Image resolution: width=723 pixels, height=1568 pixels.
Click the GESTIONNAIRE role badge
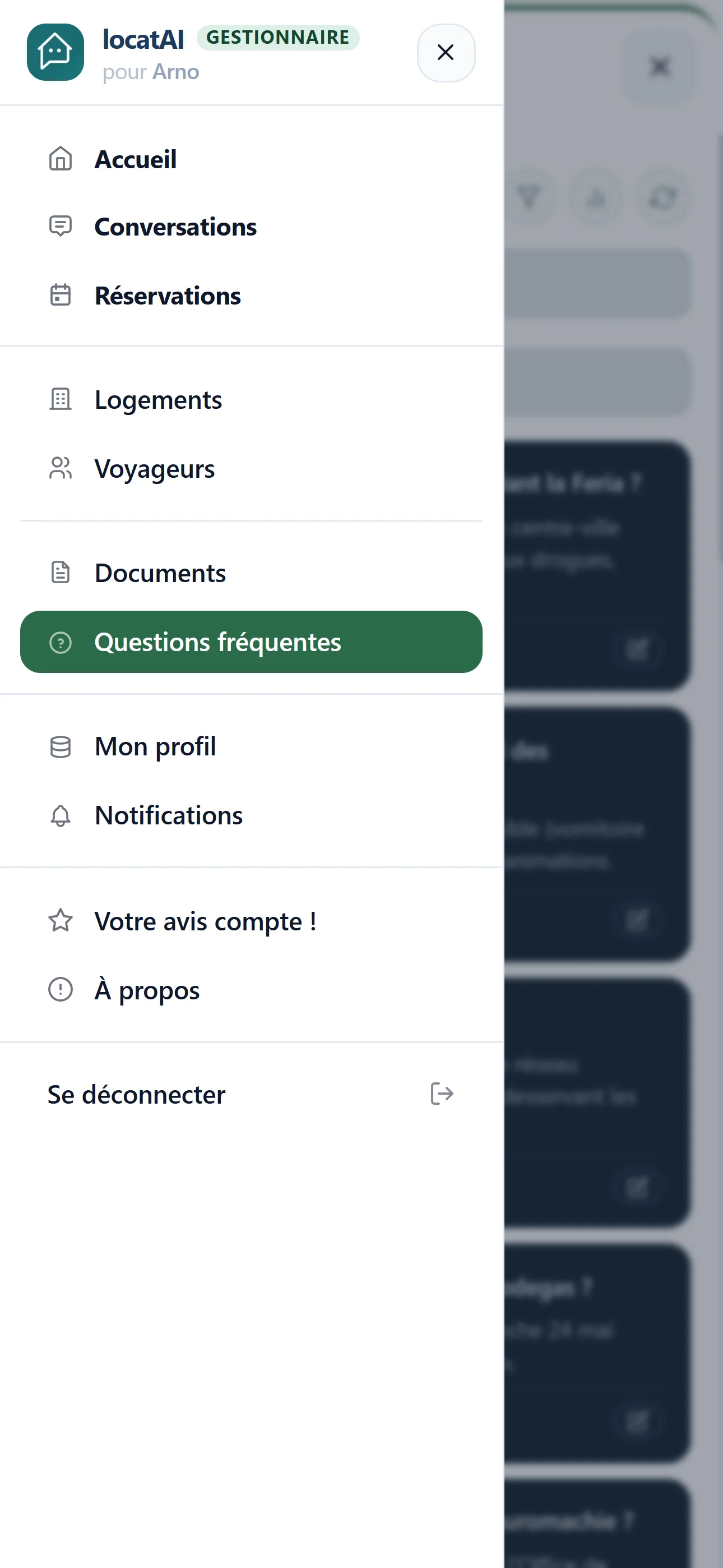tap(278, 38)
